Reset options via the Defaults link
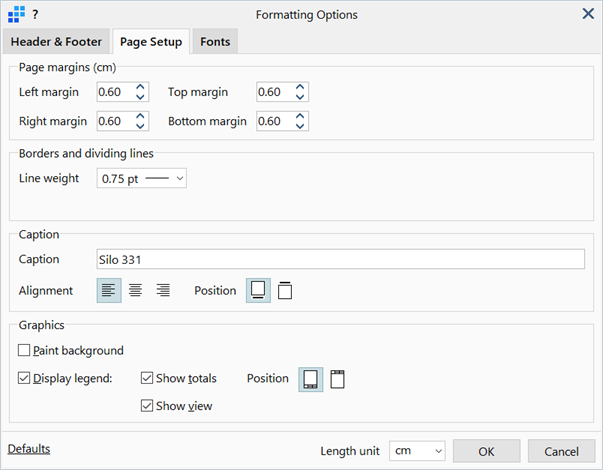This screenshot has width=603, height=470. click(x=29, y=449)
